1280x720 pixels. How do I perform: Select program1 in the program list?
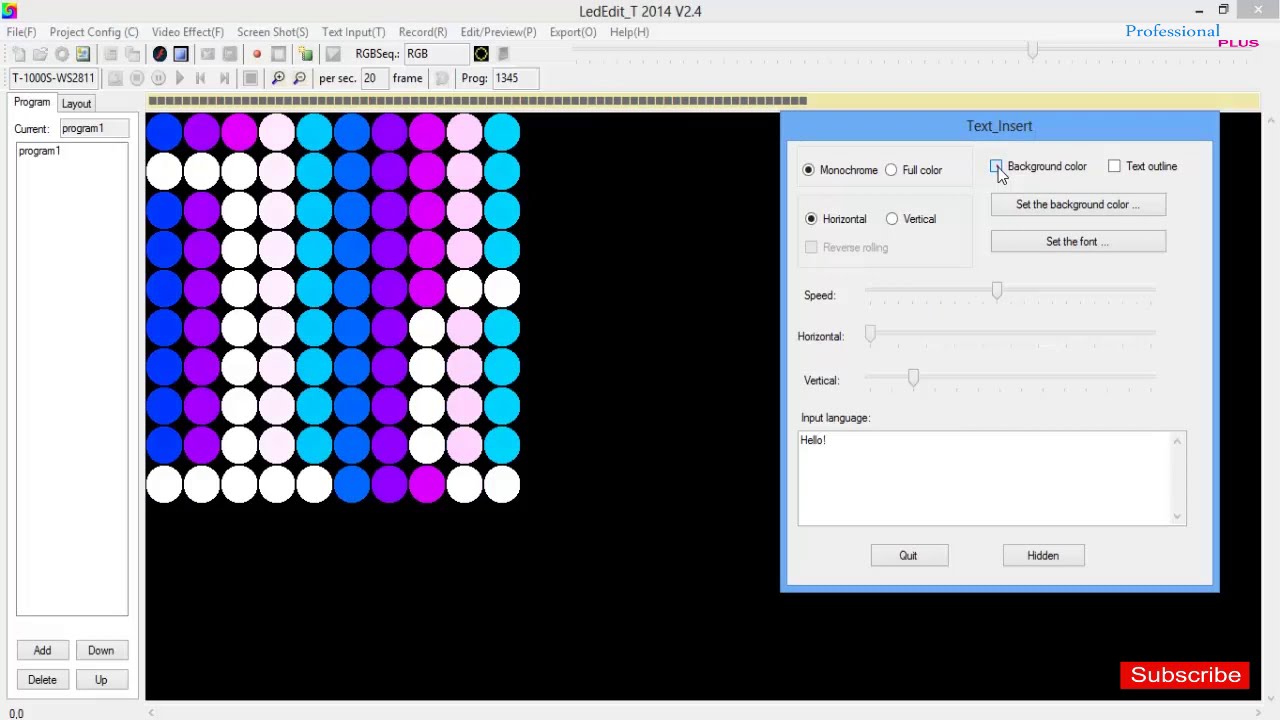(x=39, y=151)
